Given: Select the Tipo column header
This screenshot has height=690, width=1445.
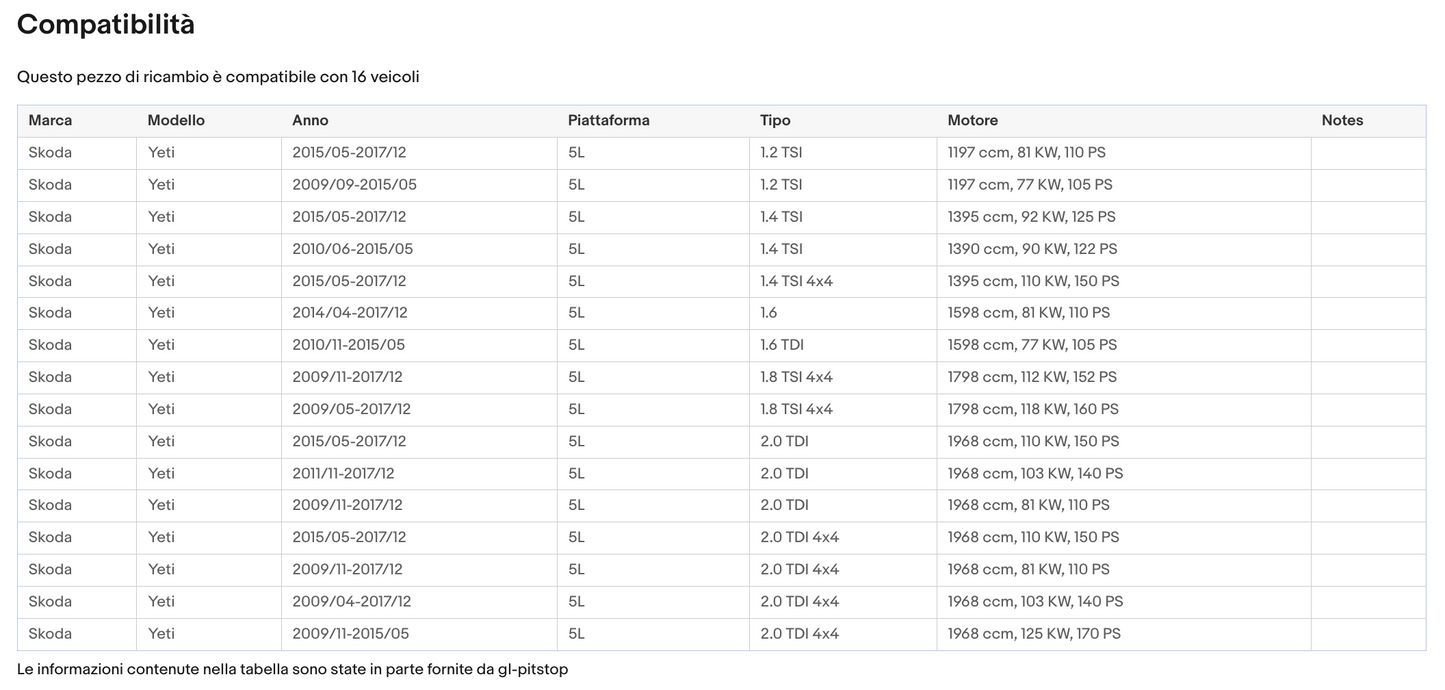Looking at the screenshot, I should pyautogui.click(x=775, y=121).
